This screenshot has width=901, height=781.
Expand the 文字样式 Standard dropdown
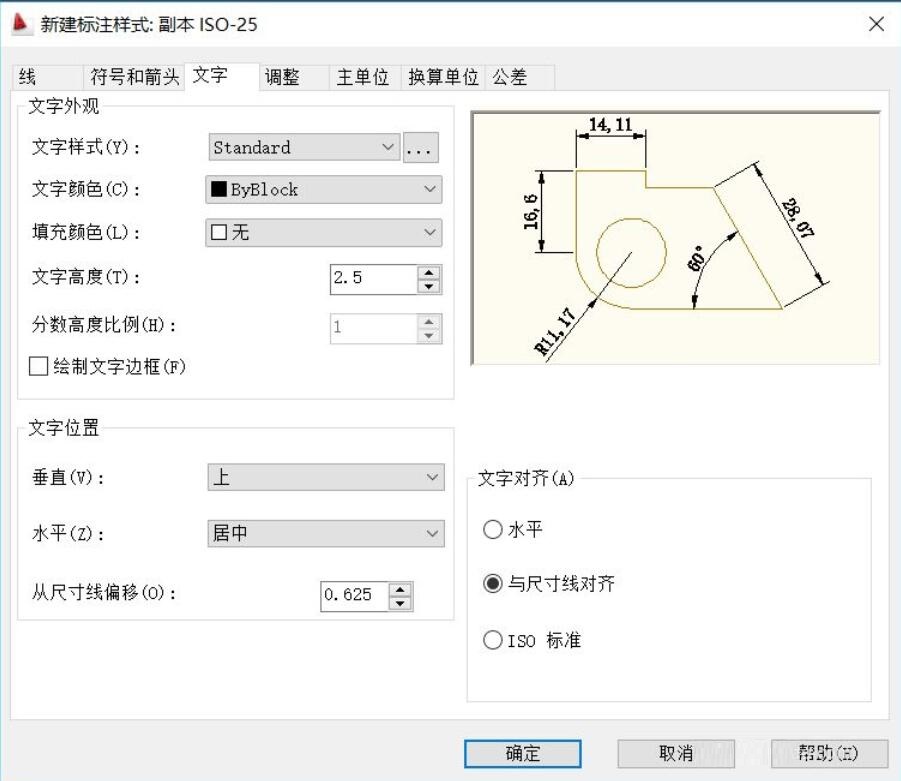click(x=305, y=147)
